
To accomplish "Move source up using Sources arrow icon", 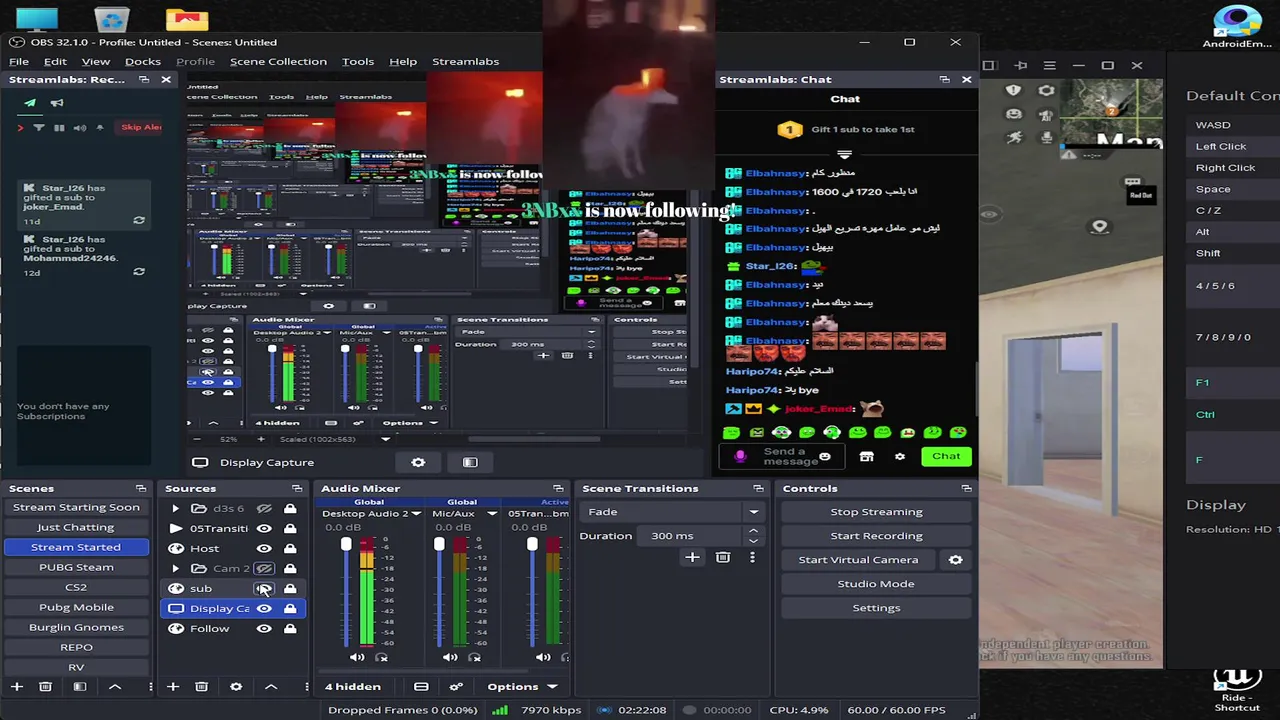I will pyautogui.click(x=270, y=687).
